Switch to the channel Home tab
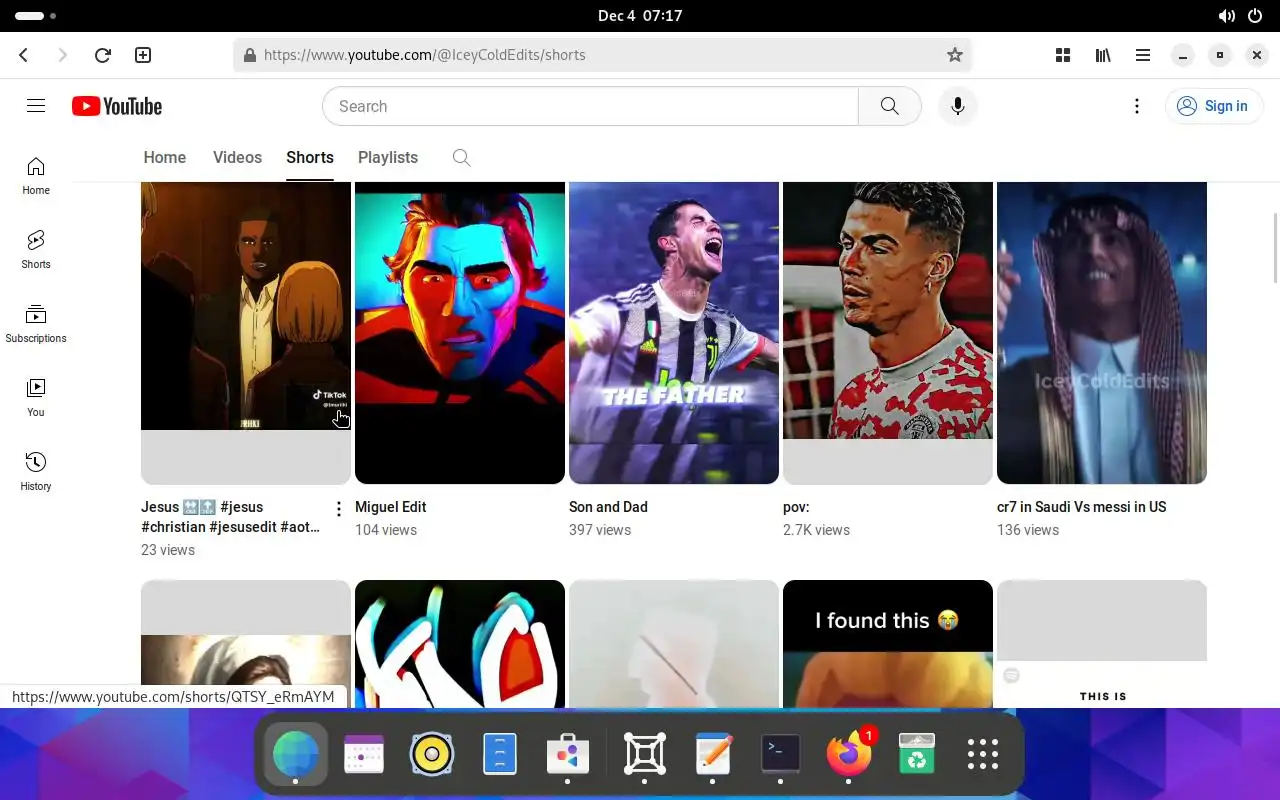 coord(165,157)
